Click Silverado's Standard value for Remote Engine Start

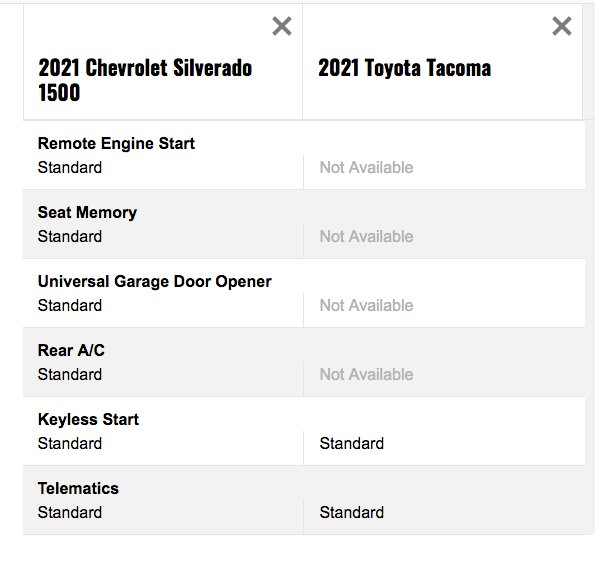click(70, 167)
